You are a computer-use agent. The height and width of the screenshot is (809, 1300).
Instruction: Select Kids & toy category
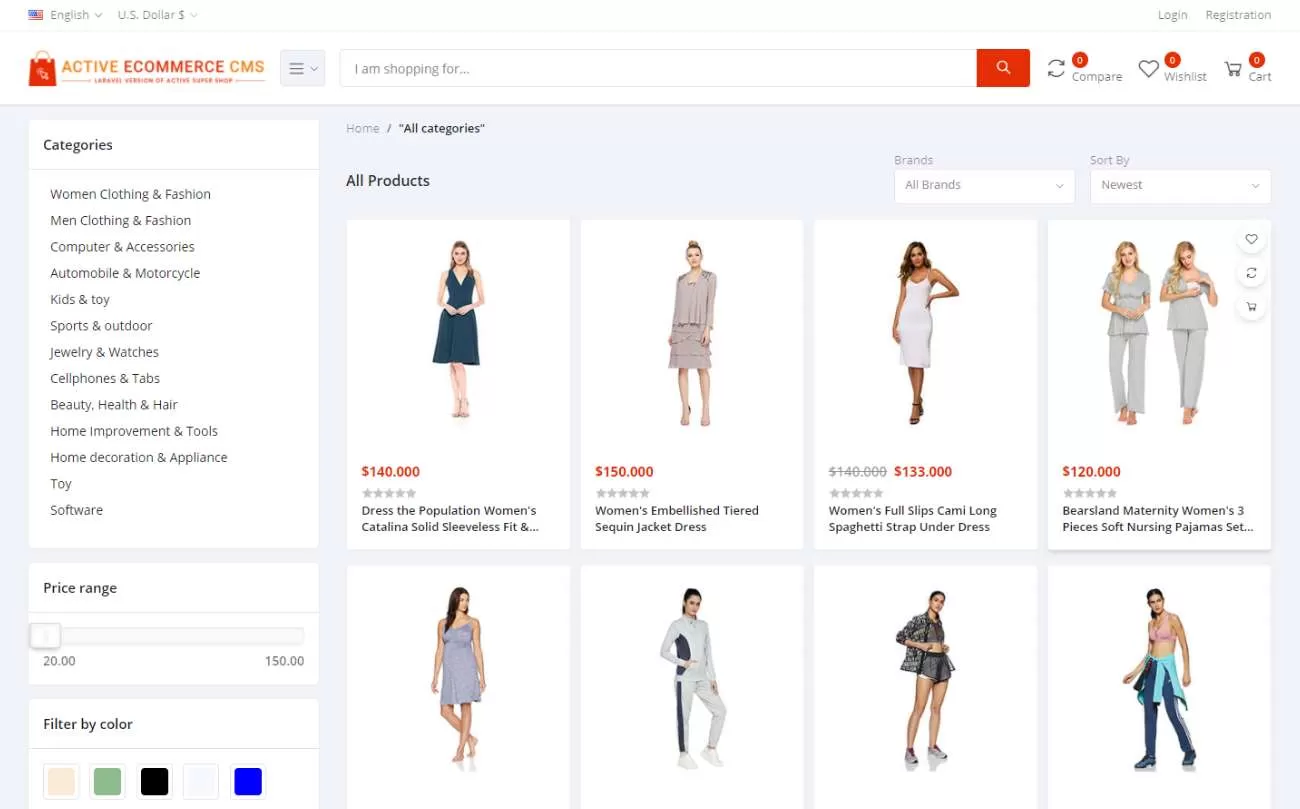[x=80, y=299]
